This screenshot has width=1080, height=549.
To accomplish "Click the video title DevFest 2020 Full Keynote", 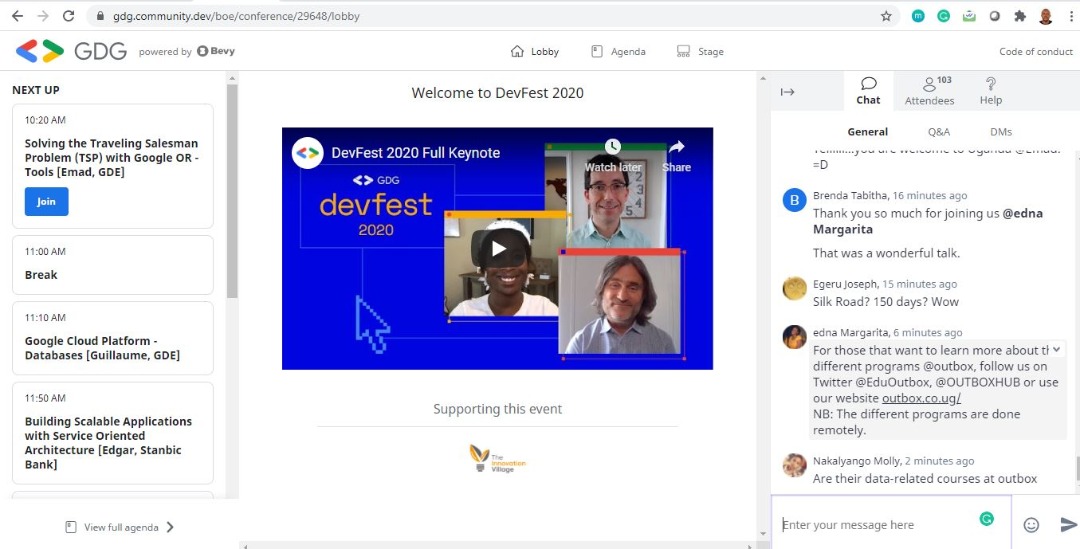I will click(416, 153).
